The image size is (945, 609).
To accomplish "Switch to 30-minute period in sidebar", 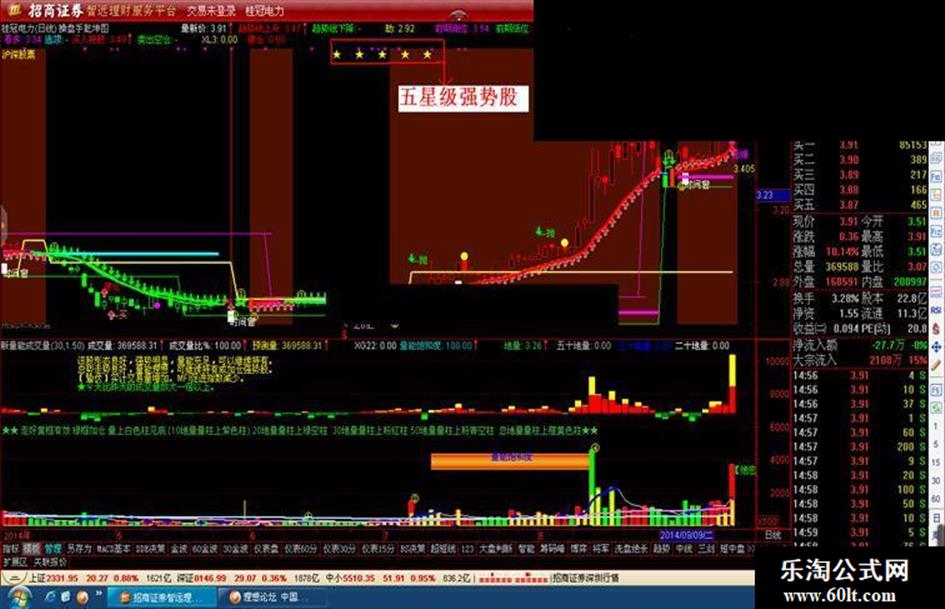I will [x=935, y=479].
